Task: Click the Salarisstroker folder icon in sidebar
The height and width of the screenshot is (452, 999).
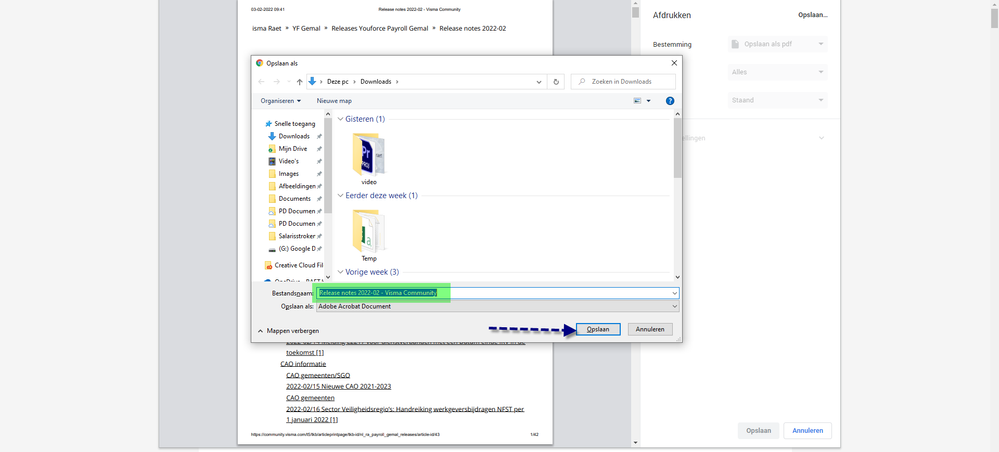Action: click(272, 236)
